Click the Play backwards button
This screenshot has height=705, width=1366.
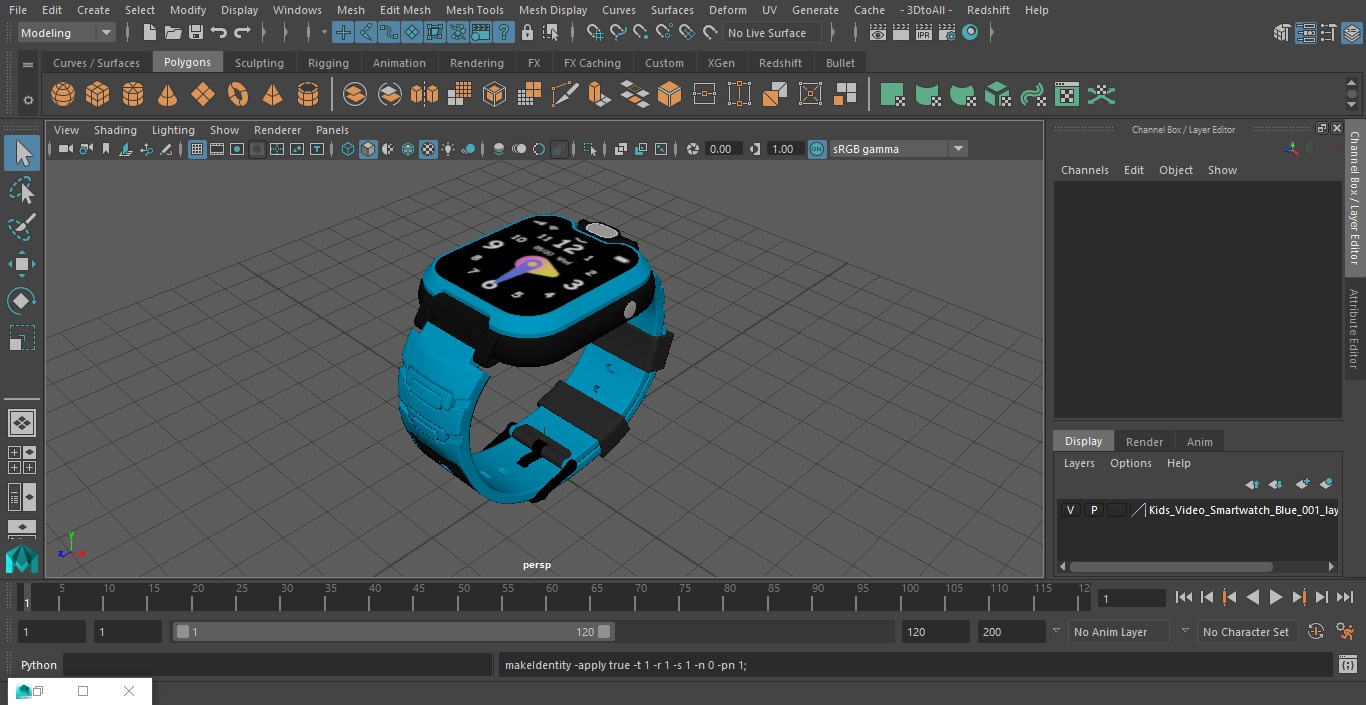[1252, 597]
